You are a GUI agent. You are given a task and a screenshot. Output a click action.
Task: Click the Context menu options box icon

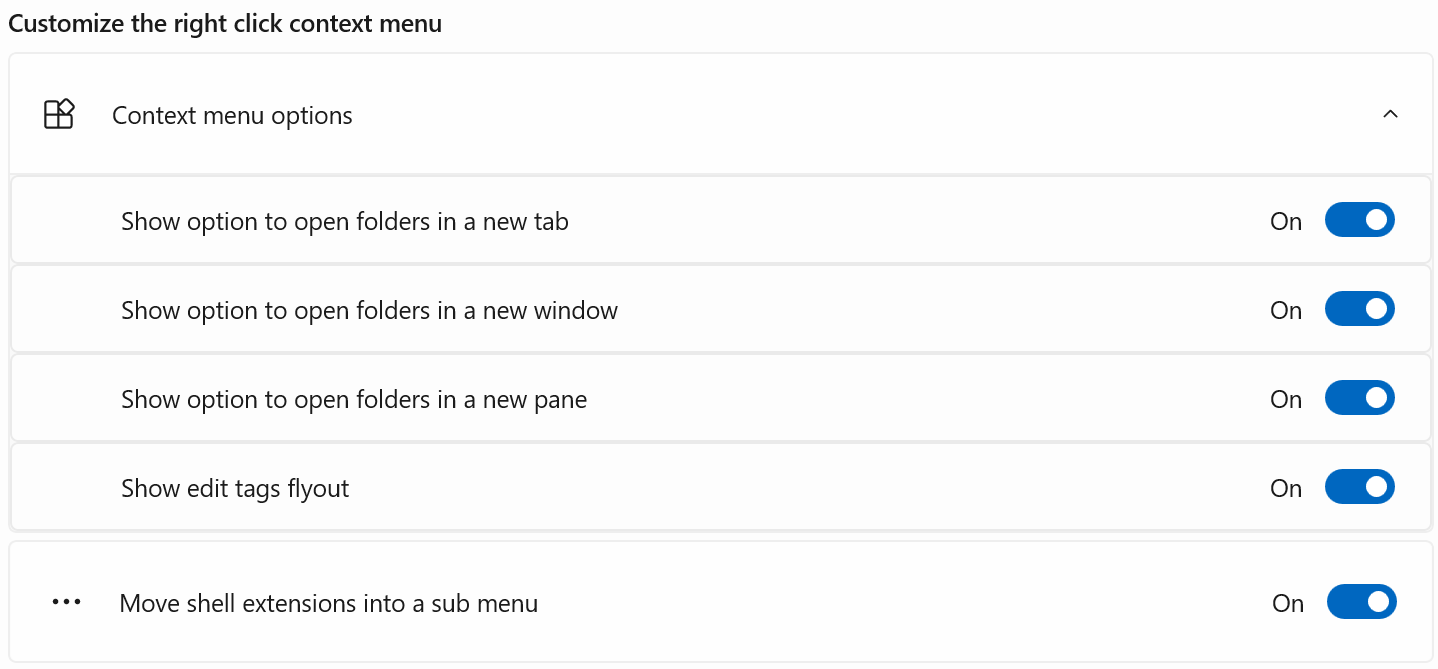point(58,114)
